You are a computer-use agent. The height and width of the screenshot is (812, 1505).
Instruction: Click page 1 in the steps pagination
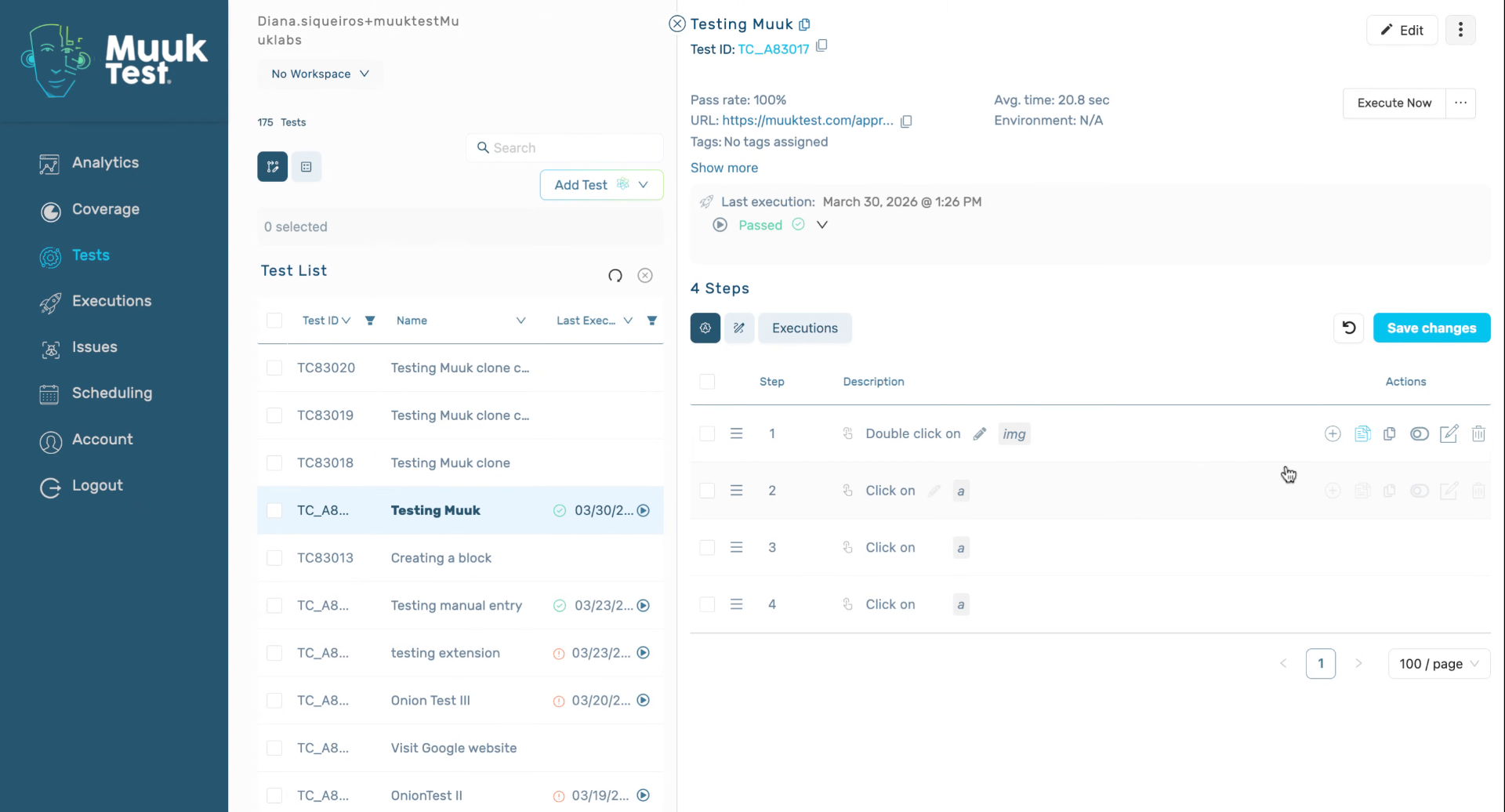coord(1321,664)
